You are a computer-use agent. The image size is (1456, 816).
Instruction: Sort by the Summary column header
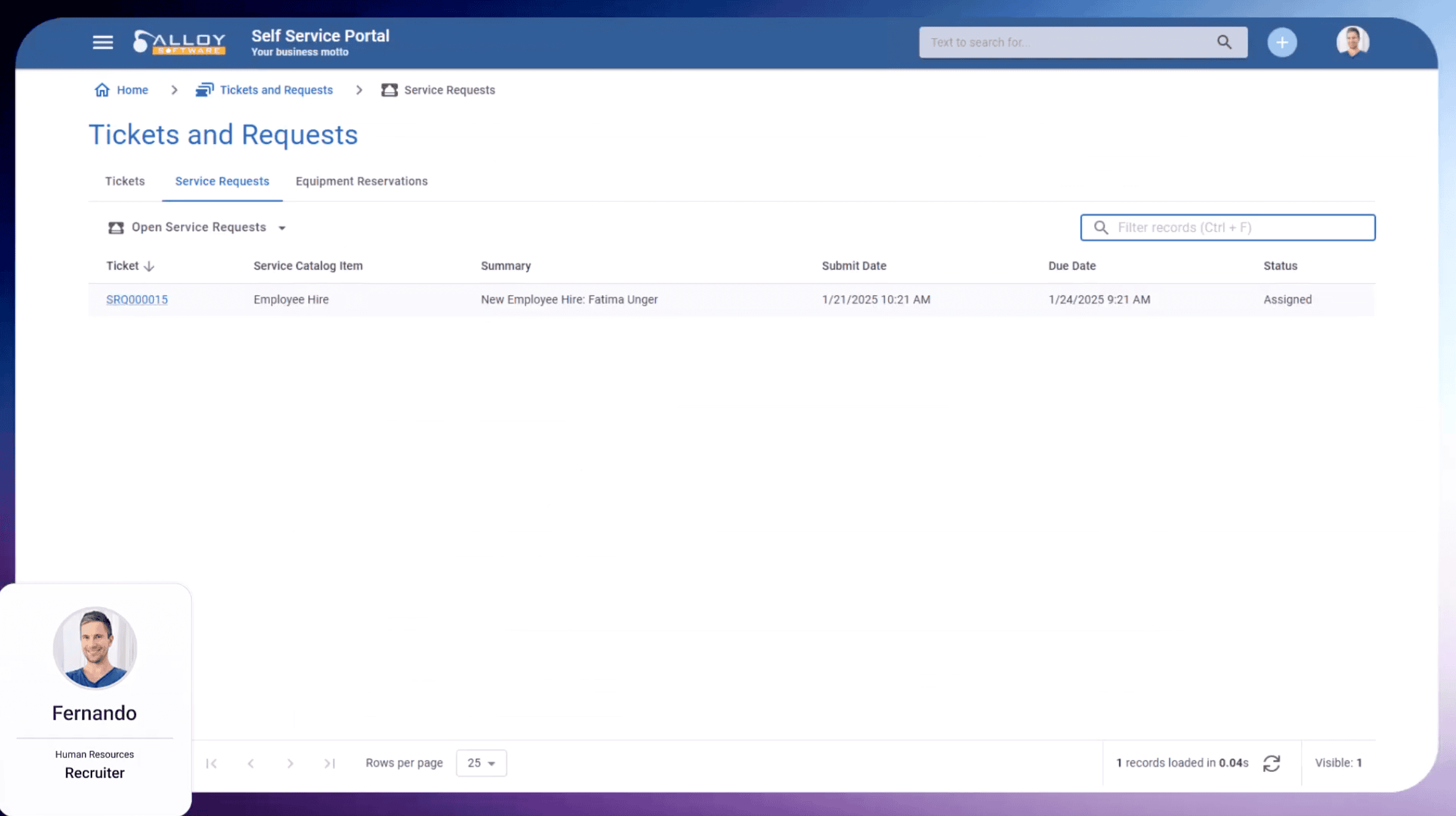(506, 266)
